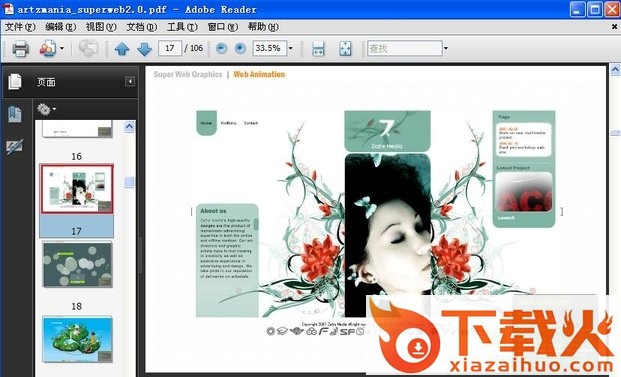Click the Pages panel icon in sidebar
The height and width of the screenshot is (377, 621).
15,82
